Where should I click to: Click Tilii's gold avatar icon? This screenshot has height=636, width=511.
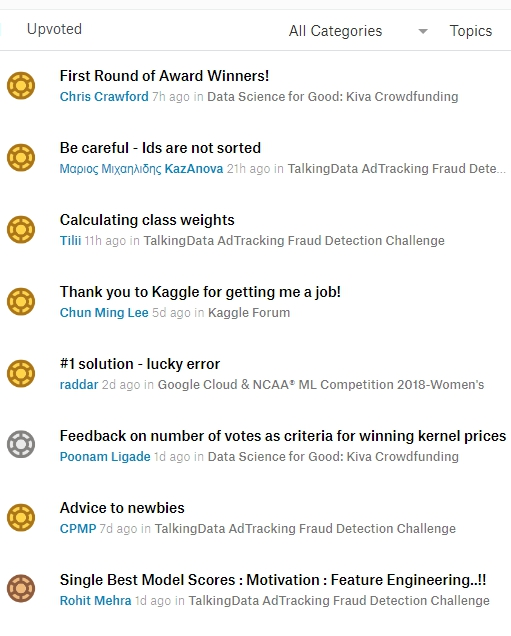(x=21, y=230)
